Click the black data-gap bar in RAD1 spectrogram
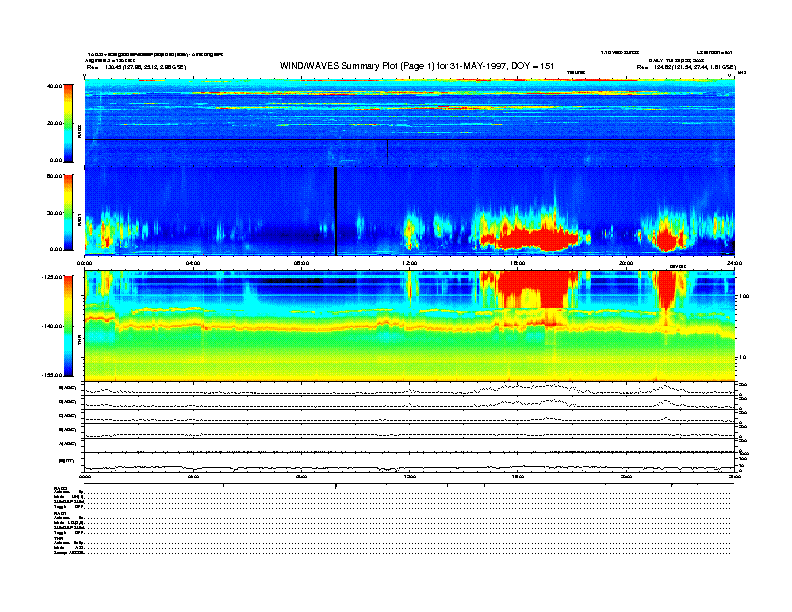792x612 pixels. click(335, 211)
